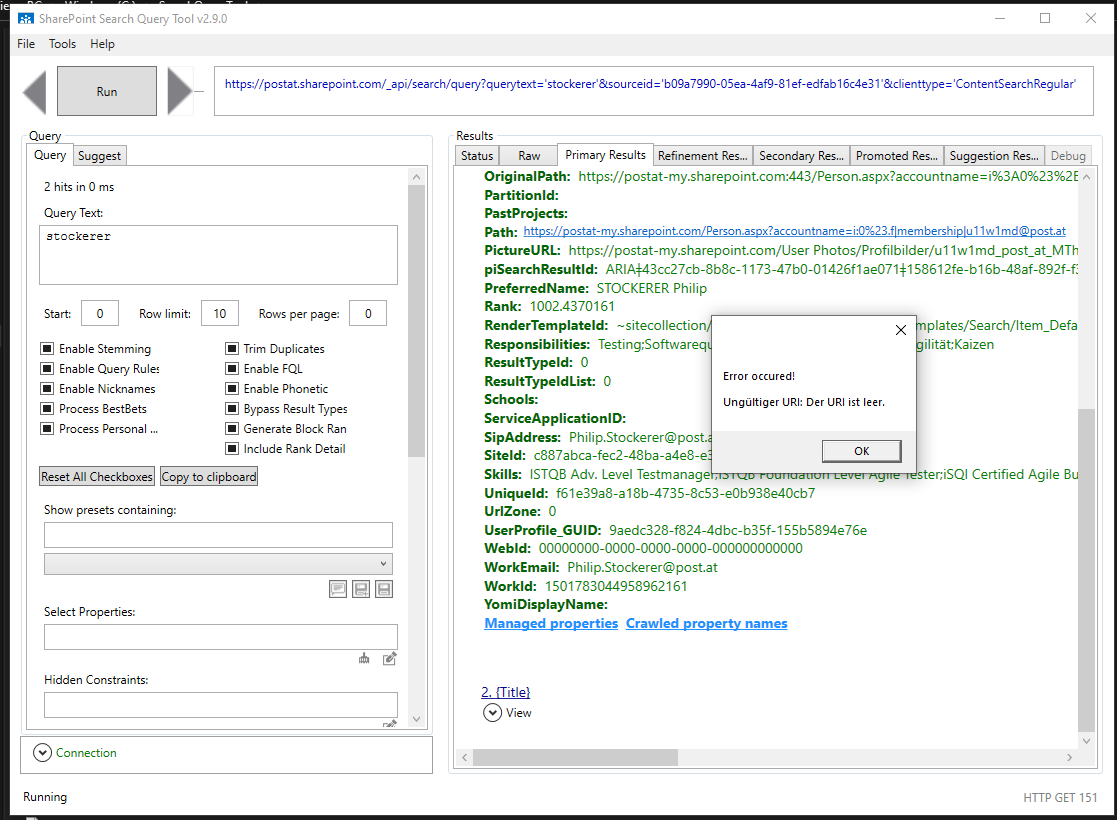This screenshot has width=1117, height=820.
Task: Disable the Trim Duplicates option
Action: [x=232, y=348]
